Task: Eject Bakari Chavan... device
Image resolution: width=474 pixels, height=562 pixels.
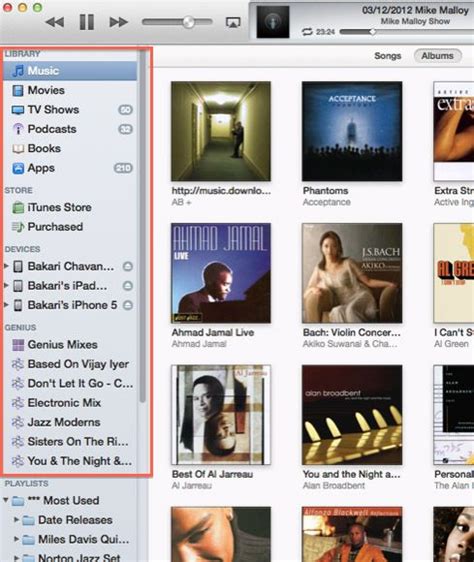Action: (x=128, y=266)
